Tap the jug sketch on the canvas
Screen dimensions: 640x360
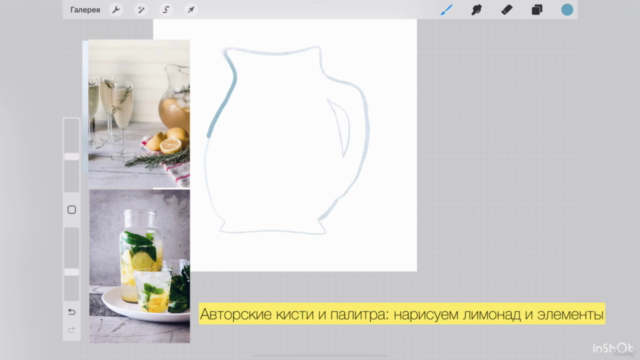click(x=287, y=140)
